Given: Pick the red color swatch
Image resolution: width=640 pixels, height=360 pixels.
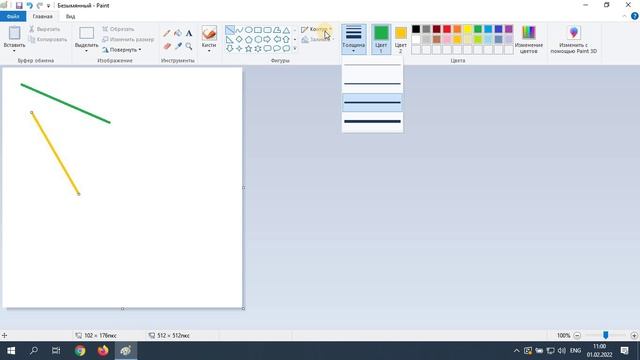Looking at the screenshot, I should [447, 29].
